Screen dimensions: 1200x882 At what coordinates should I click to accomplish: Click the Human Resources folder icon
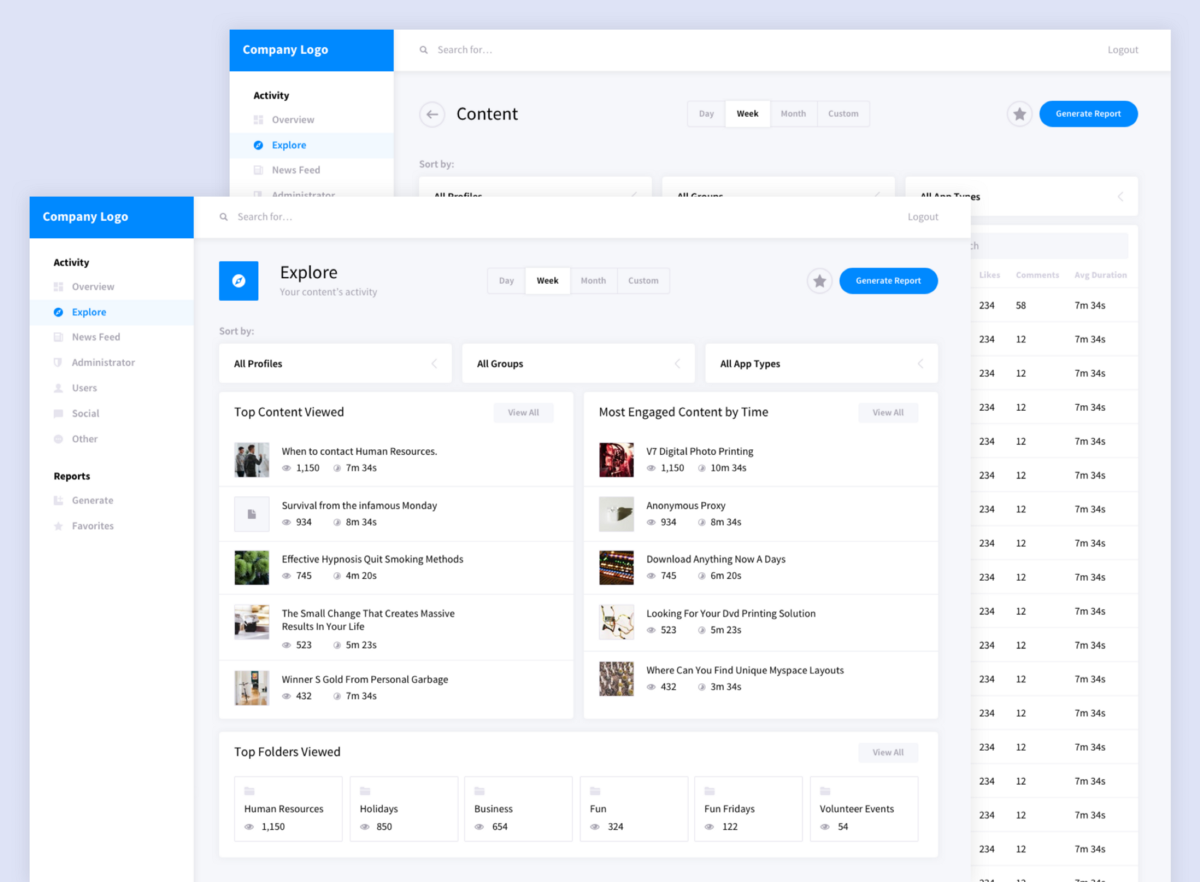[249, 791]
